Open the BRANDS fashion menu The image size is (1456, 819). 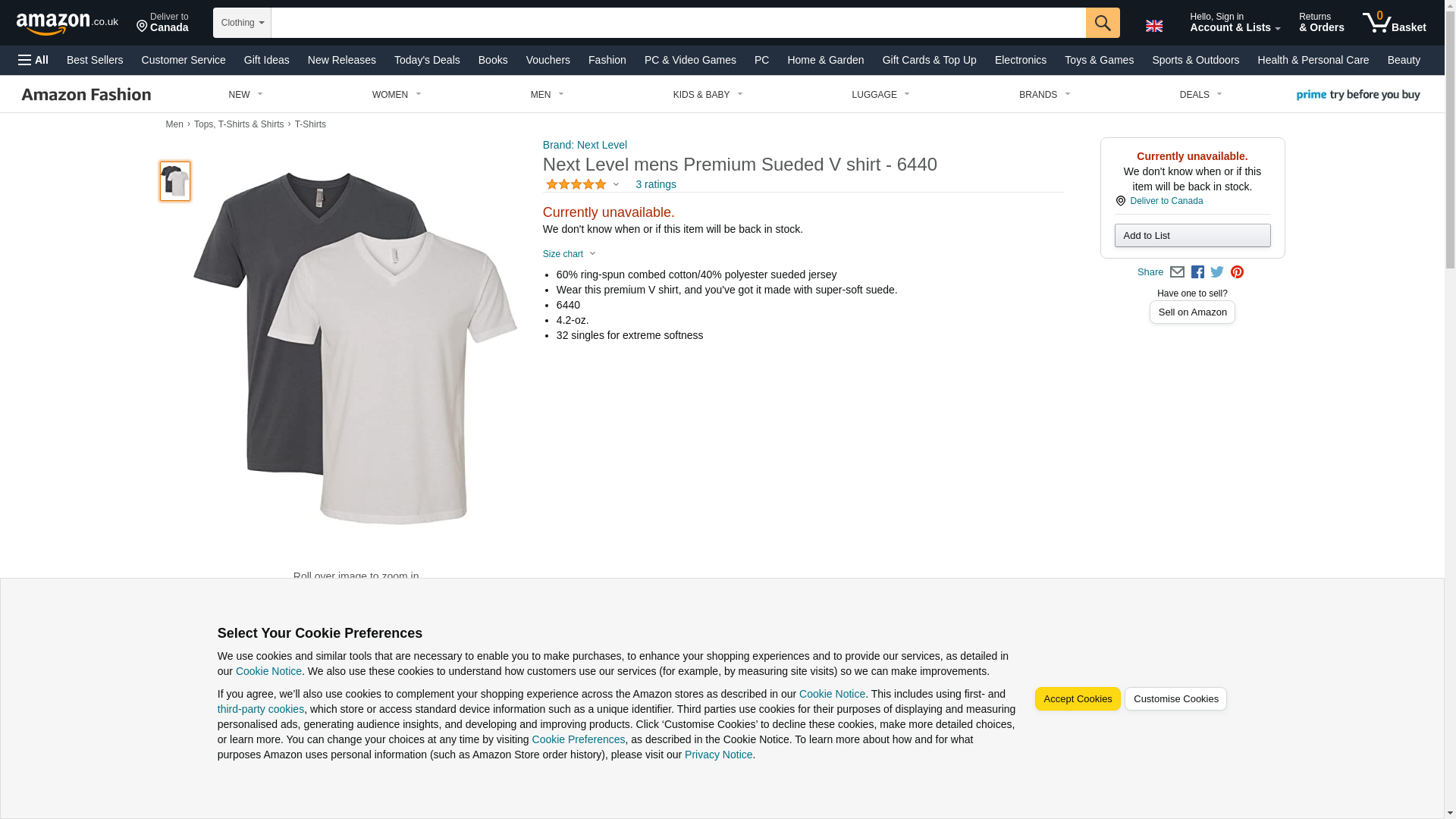tap(1044, 95)
